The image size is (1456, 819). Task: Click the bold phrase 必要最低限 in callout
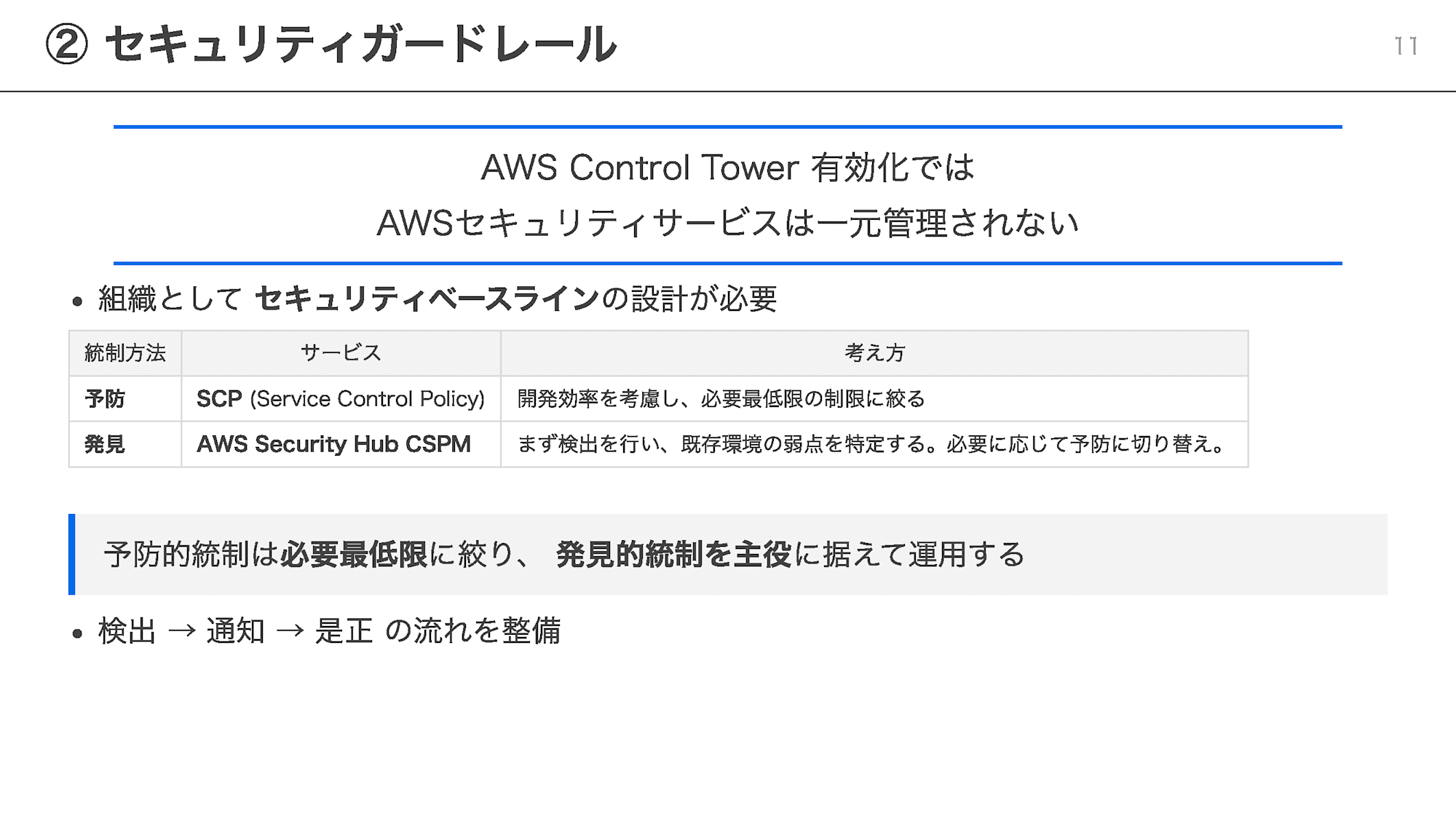[x=354, y=555]
